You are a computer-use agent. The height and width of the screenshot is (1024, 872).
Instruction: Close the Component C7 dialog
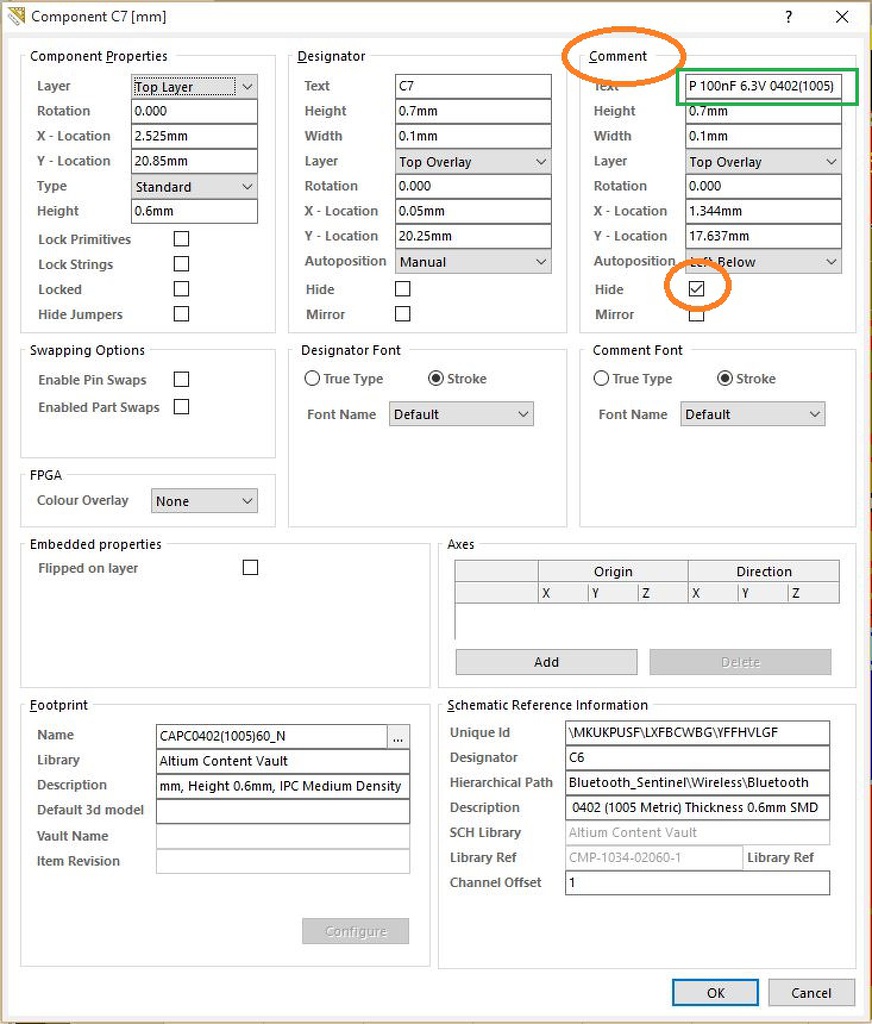tap(842, 17)
